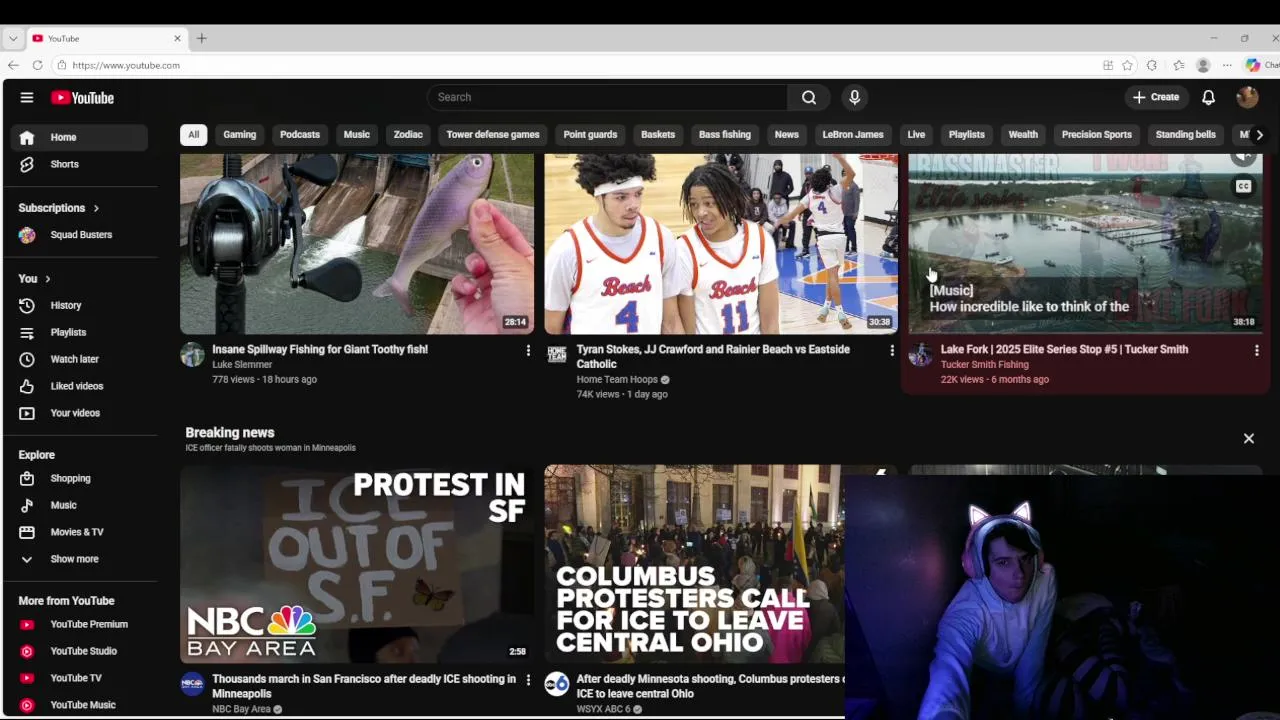This screenshot has width=1280, height=720.
Task: Dismiss the Breaking news section
Action: pos(1248,438)
